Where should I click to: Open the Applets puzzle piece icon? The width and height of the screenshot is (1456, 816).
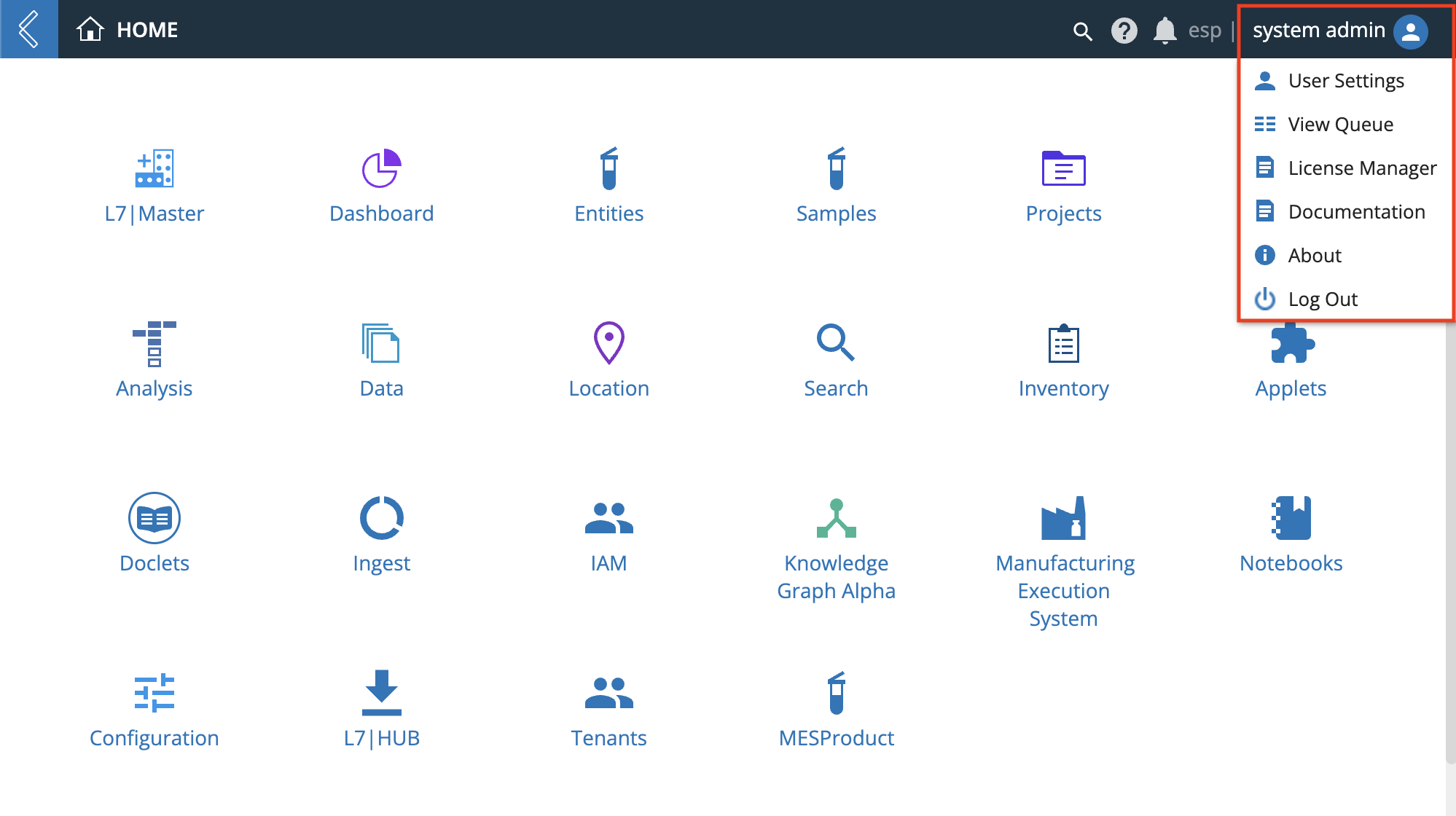pyautogui.click(x=1292, y=343)
